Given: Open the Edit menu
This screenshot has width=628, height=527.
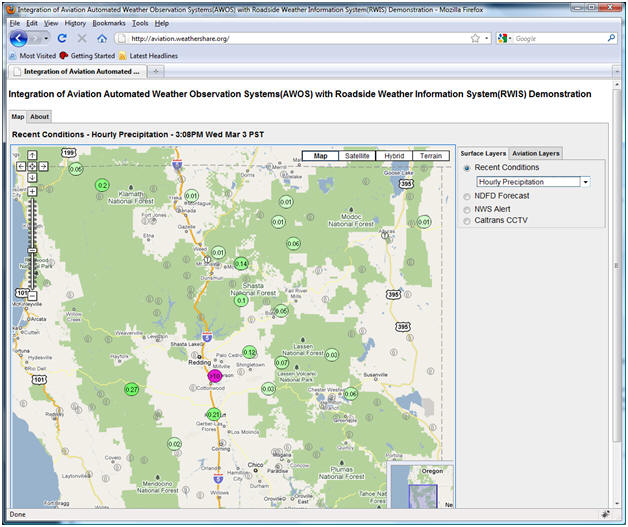Looking at the screenshot, I should (x=32, y=23).
